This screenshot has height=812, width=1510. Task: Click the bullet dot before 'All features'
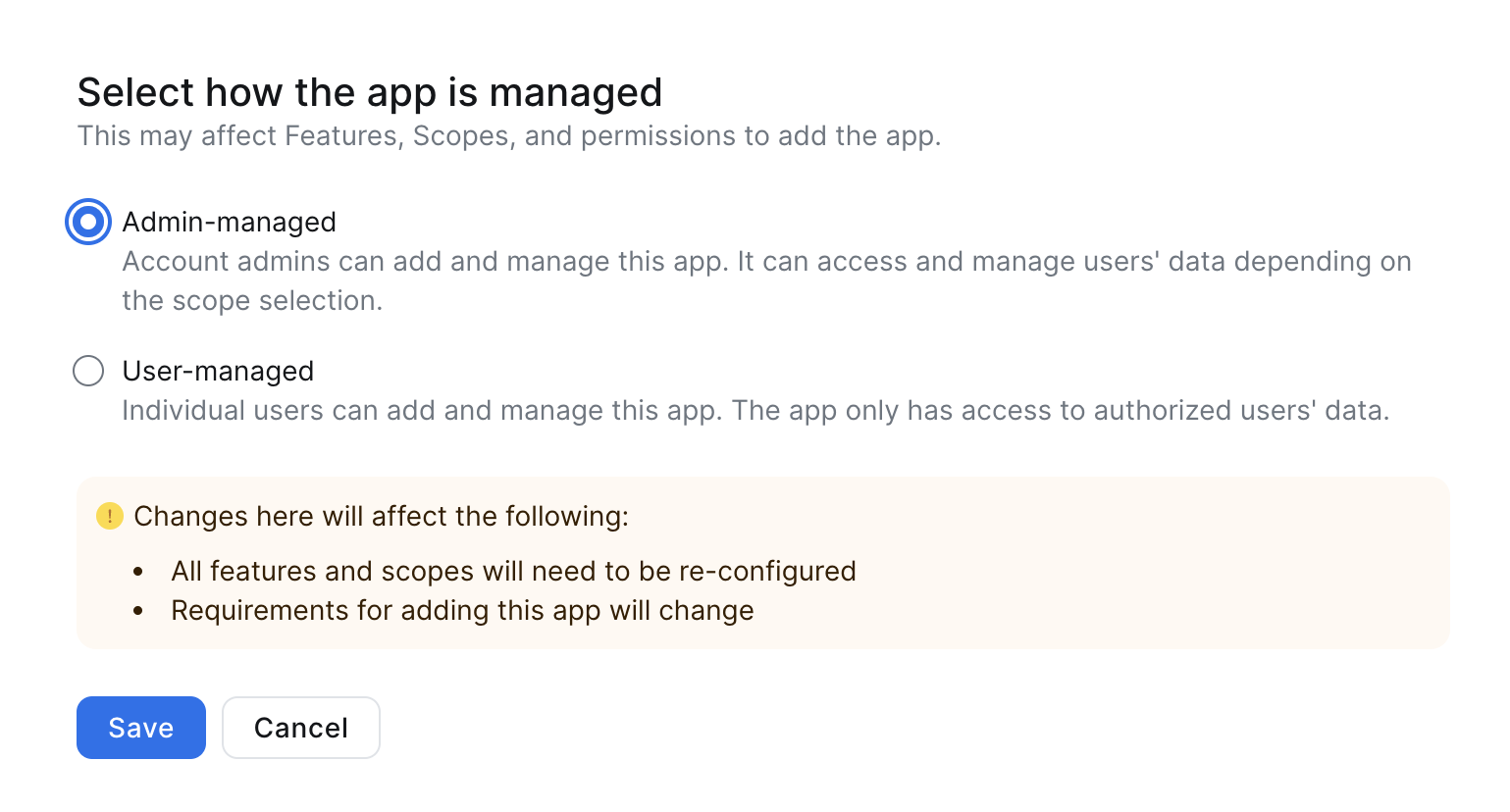click(138, 571)
